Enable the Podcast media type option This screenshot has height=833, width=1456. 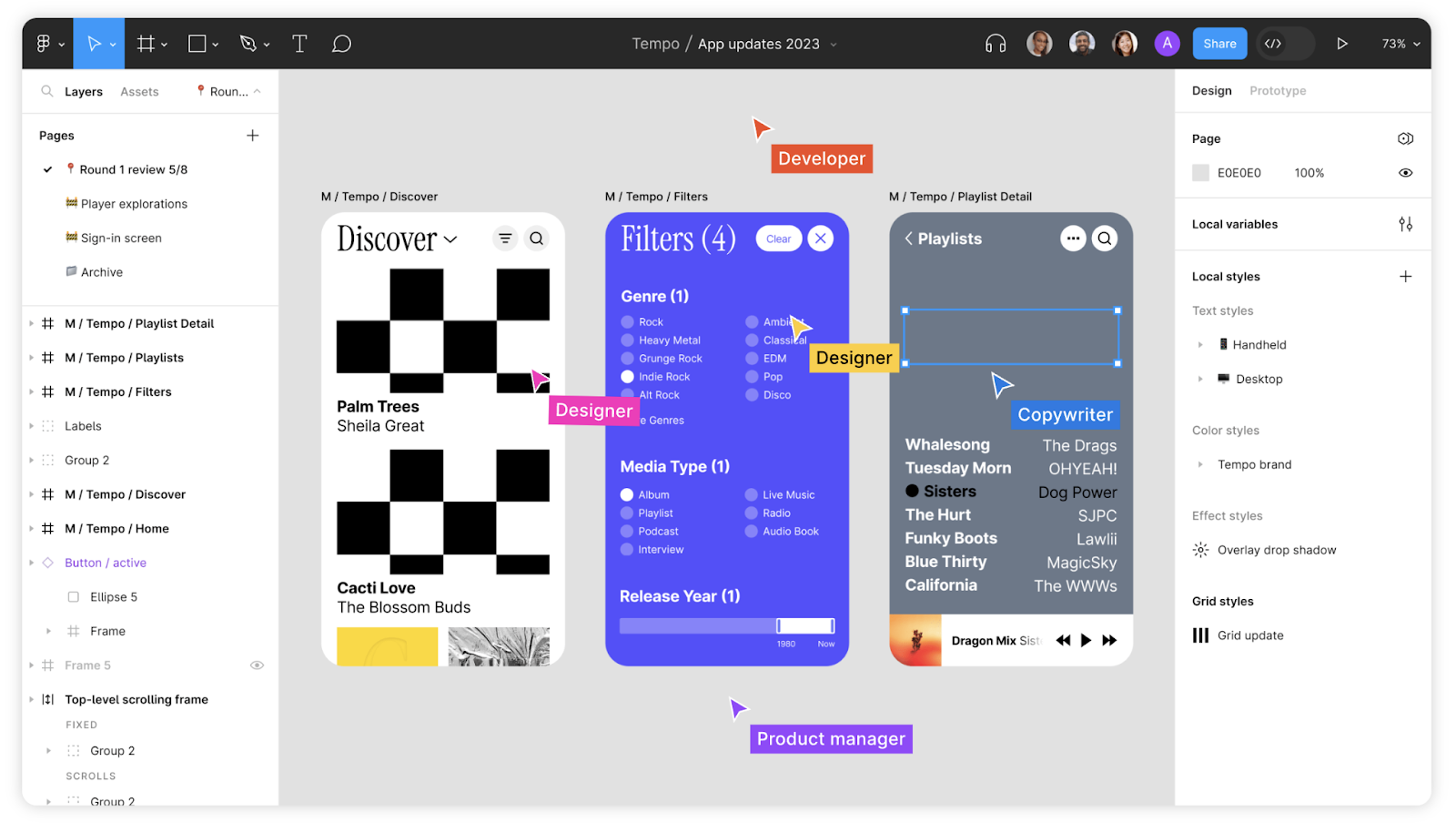[x=626, y=531]
